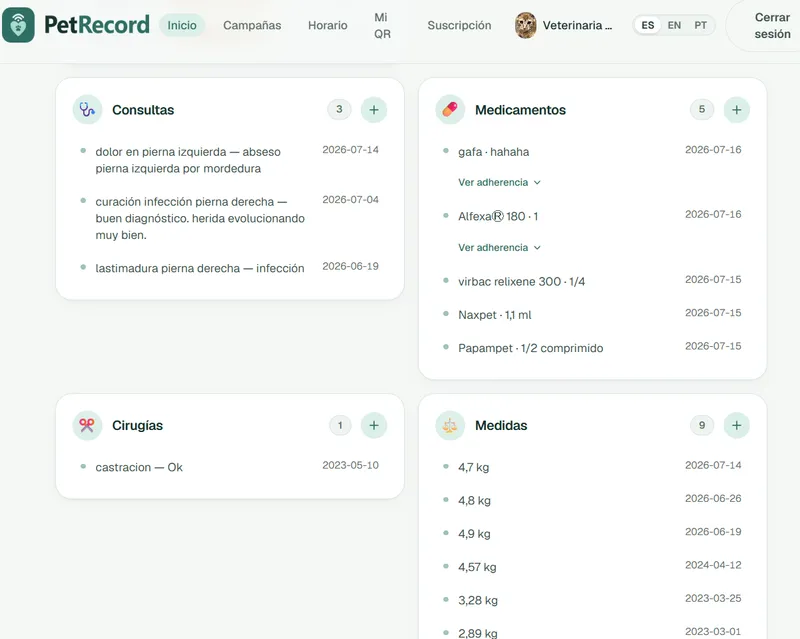The image size is (800, 639).
Task: Open the Campañas tab
Action: pyautogui.click(x=252, y=25)
